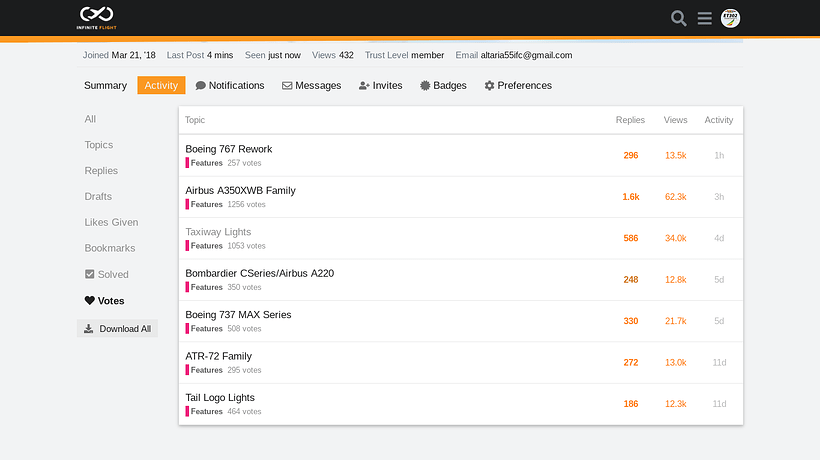Click reply count 272

coord(631,362)
